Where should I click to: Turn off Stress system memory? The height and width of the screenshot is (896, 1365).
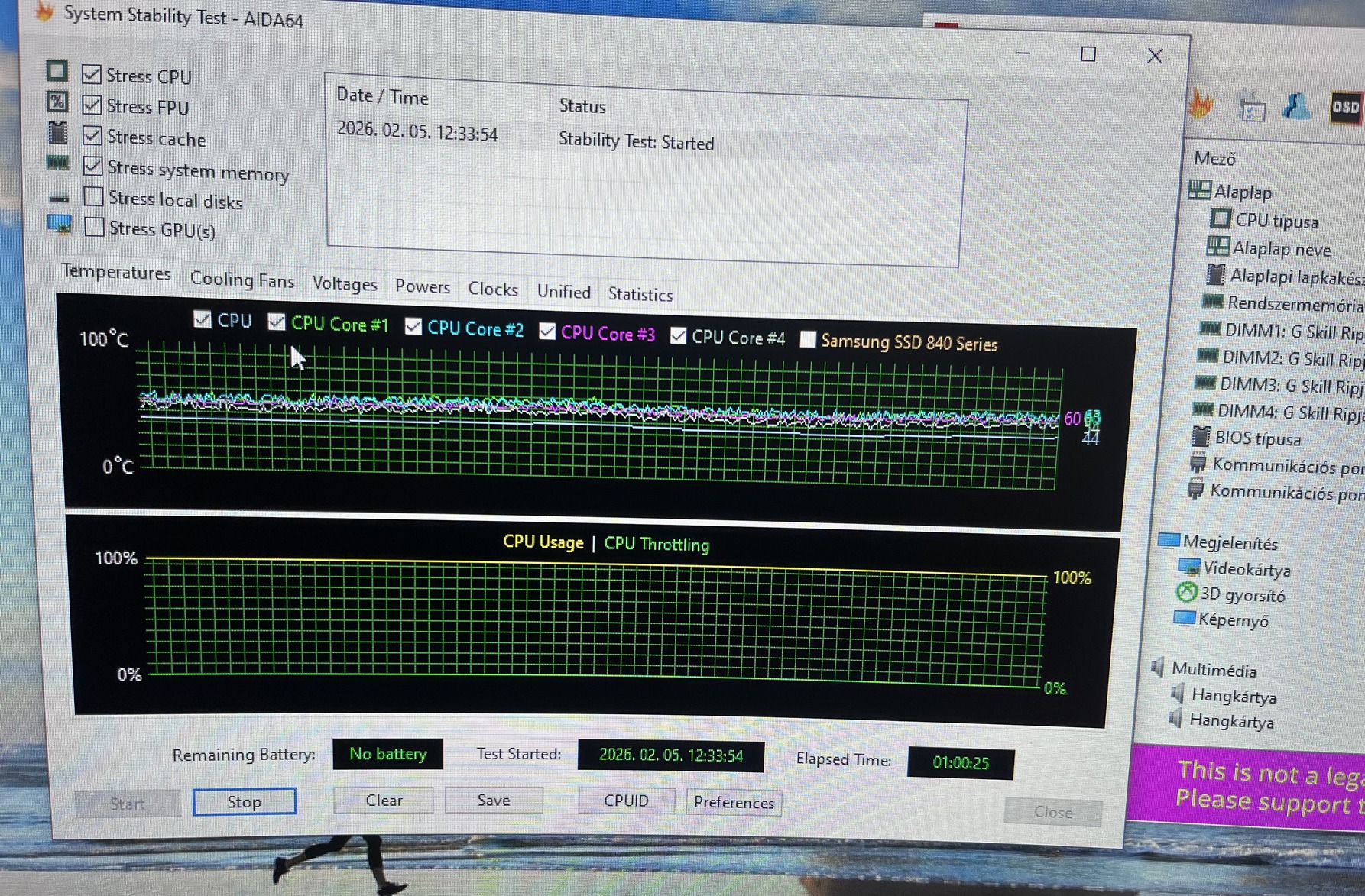93,165
